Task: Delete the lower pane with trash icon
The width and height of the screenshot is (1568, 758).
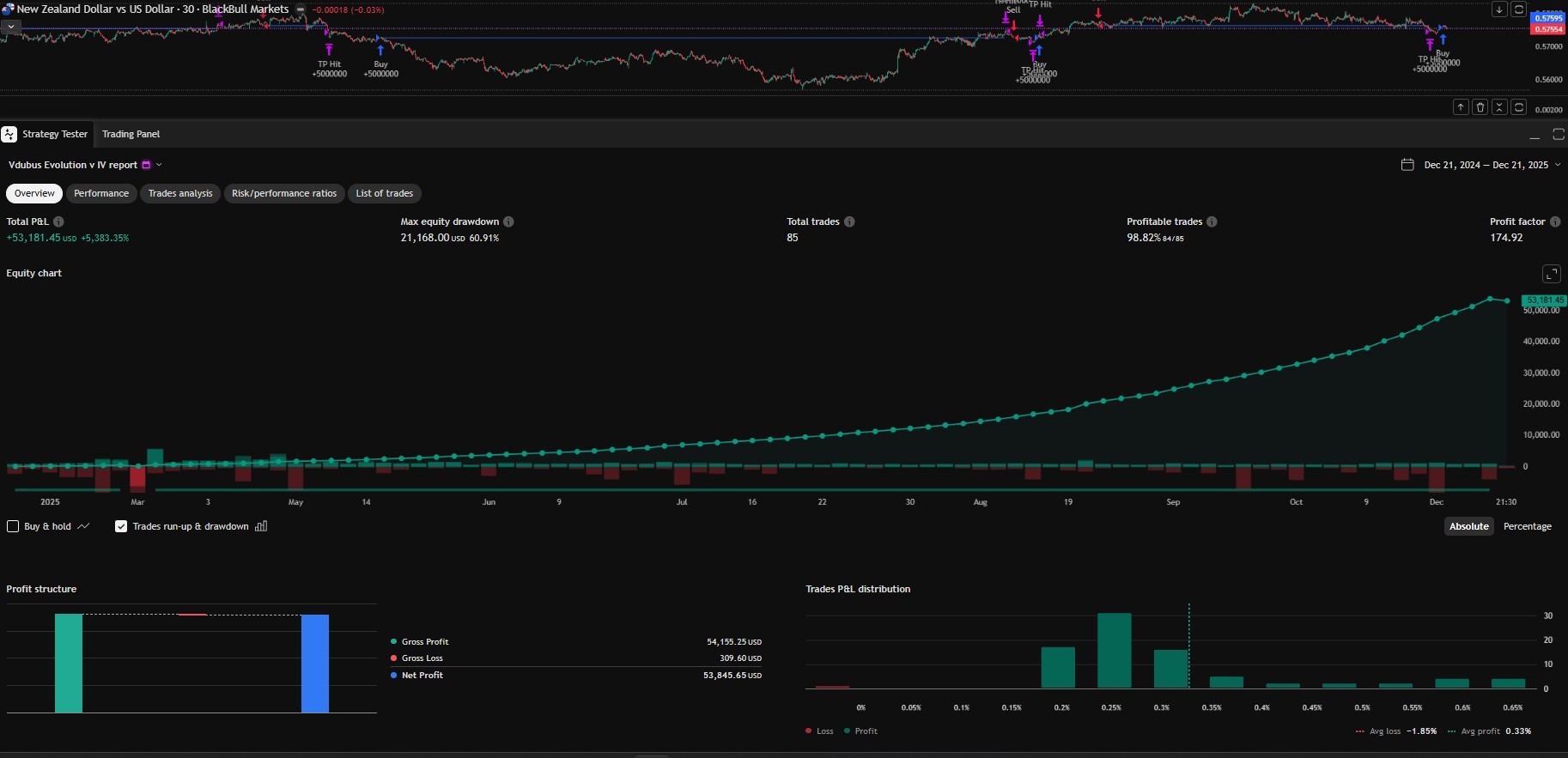Action: (x=1480, y=107)
